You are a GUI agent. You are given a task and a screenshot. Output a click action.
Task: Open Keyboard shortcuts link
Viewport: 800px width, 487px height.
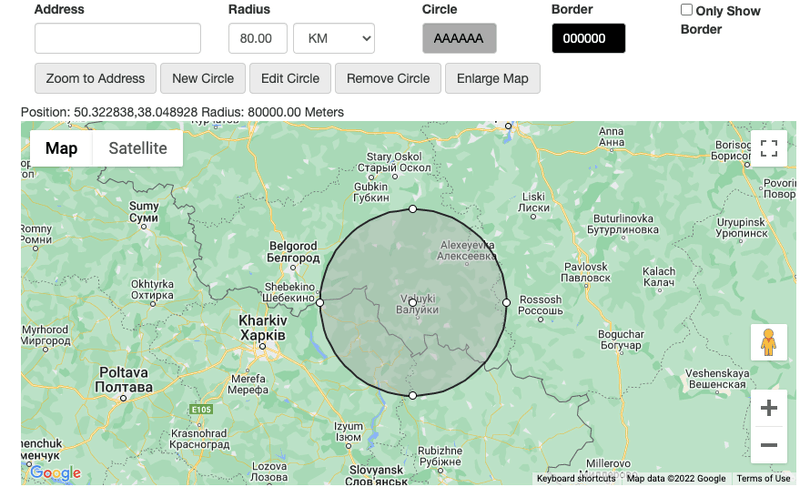(576, 478)
